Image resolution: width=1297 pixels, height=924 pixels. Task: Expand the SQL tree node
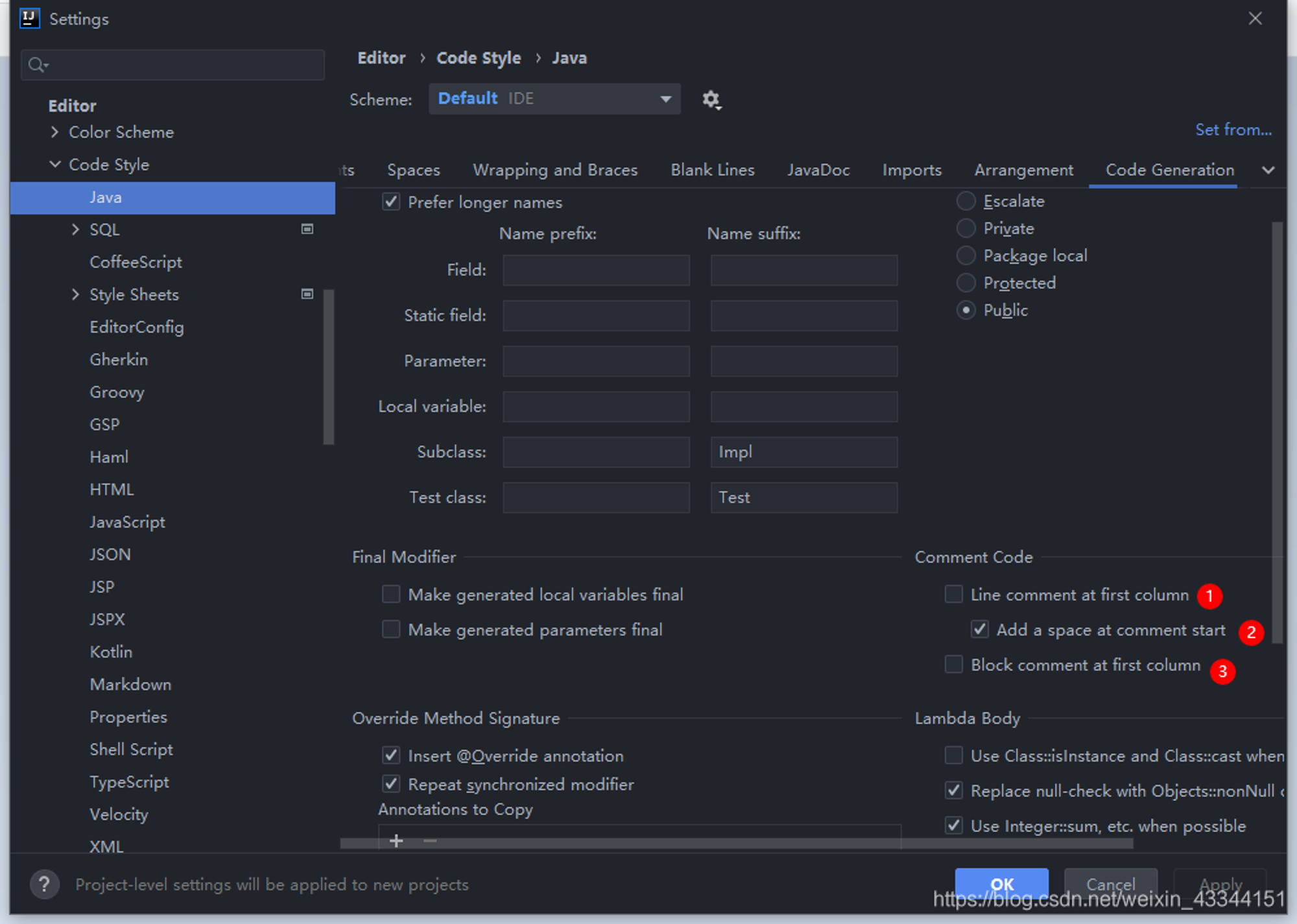click(x=75, y=229)
